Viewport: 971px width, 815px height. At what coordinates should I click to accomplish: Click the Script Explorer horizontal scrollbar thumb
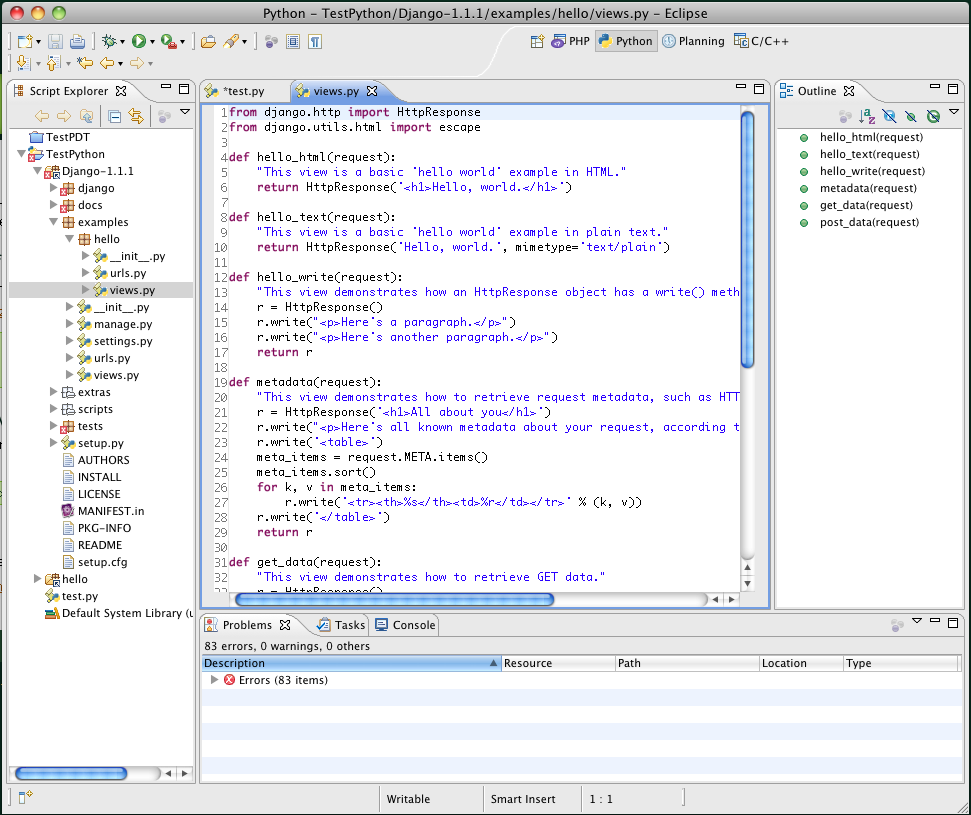point(71,773)
